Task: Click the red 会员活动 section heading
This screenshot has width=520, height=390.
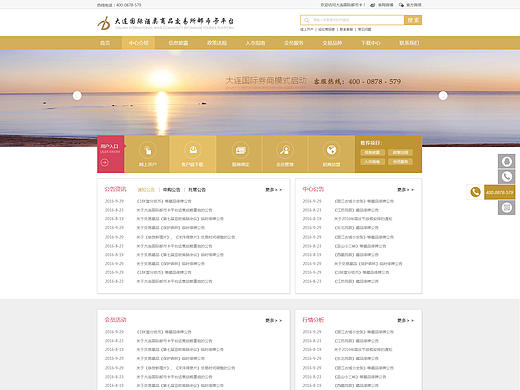Action: 115,320
